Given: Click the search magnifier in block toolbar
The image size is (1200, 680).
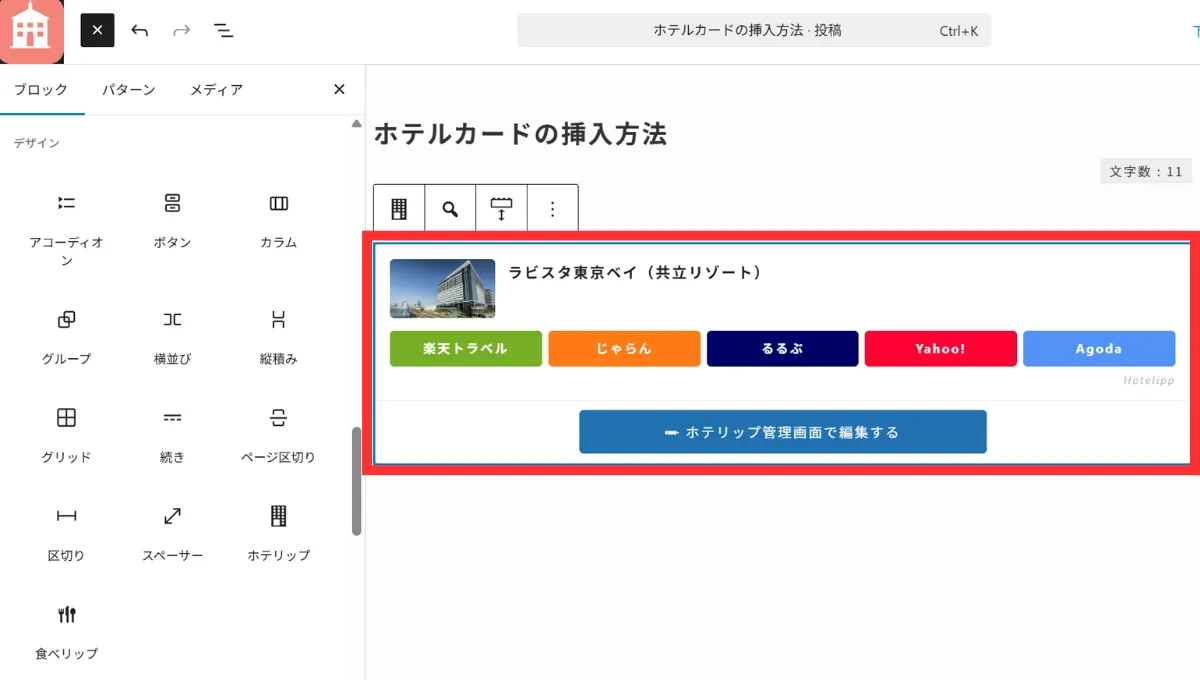Looking at the screenshot, I should (450, 209).
